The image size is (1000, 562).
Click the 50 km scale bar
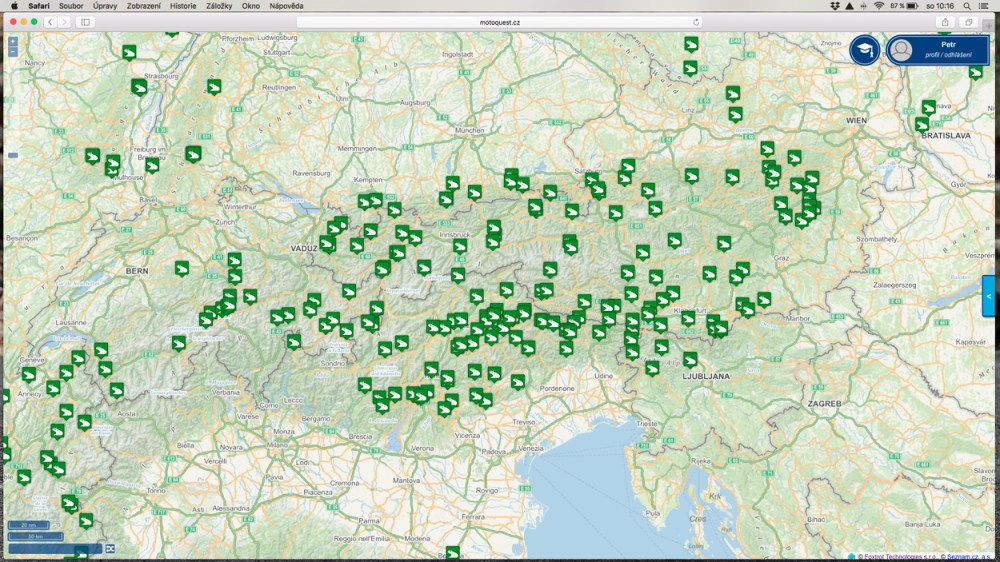35,536
